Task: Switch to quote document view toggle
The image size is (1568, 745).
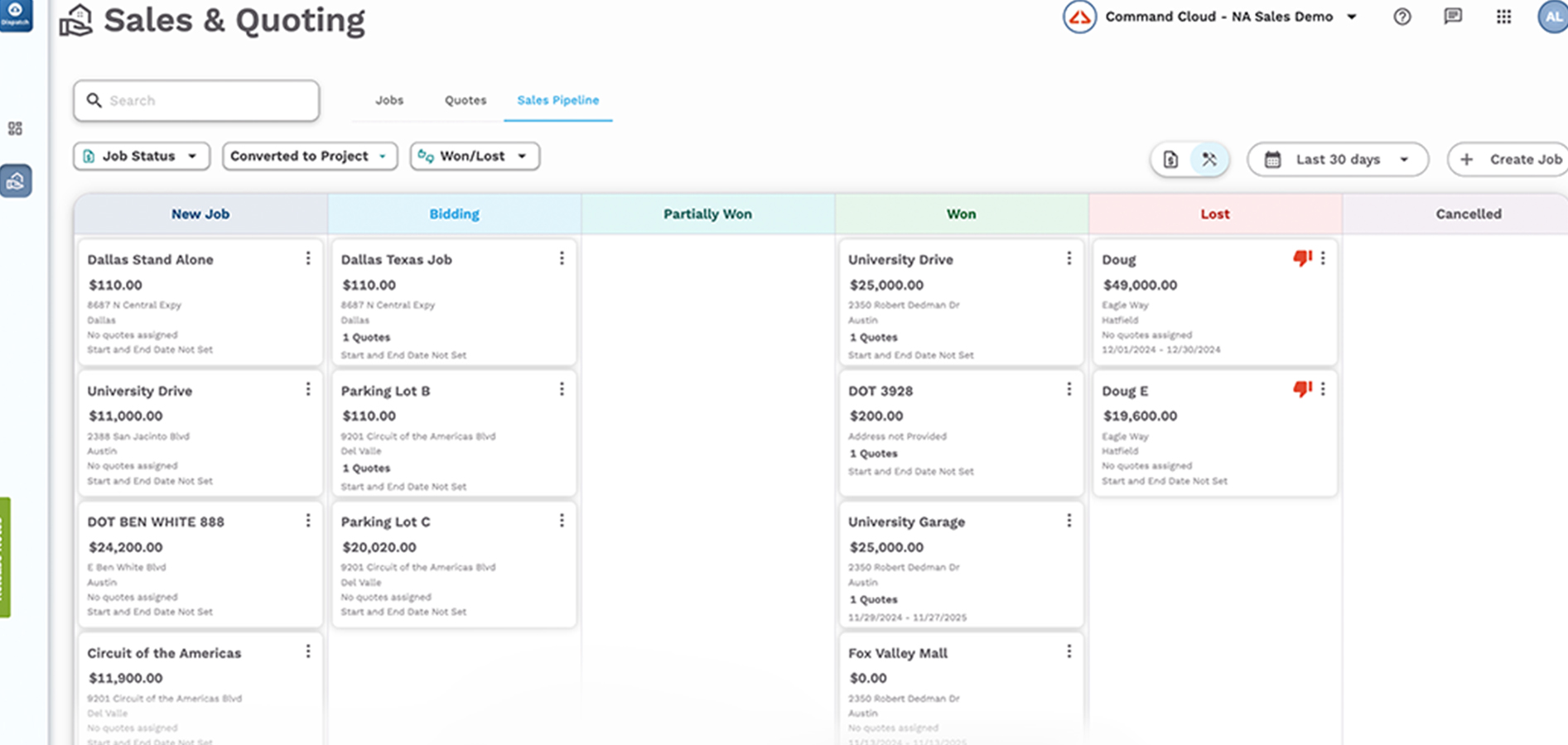Action: point(1170,159)
